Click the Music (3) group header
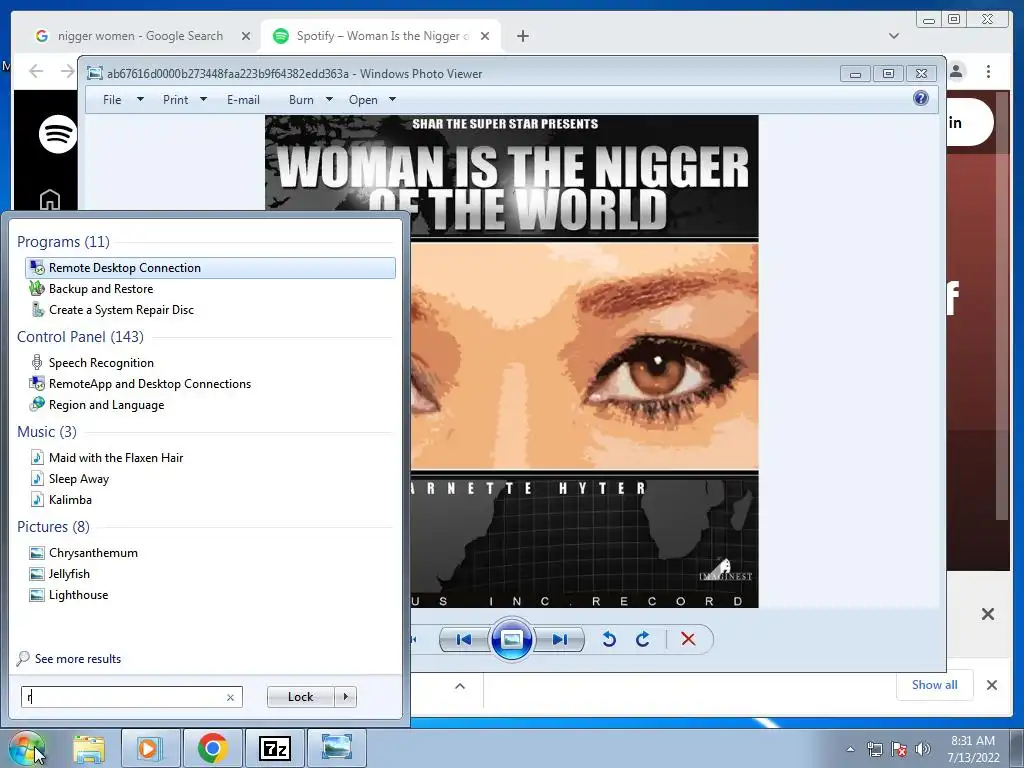Screen dimensions: 1024x768 pyautogui.click(x=47, y=432)
